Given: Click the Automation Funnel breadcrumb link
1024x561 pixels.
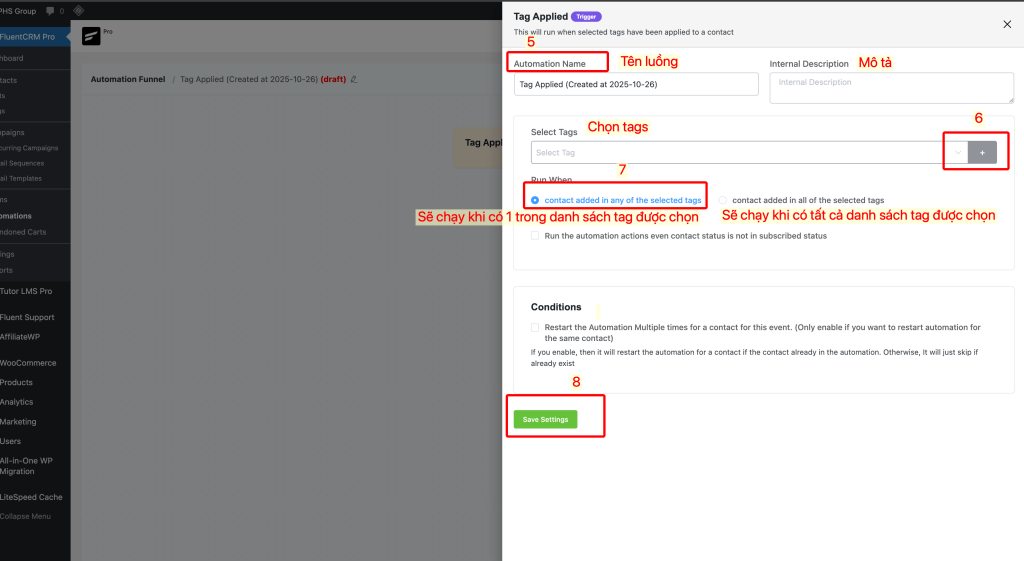Looking at the screenshot, I should 128,79.
